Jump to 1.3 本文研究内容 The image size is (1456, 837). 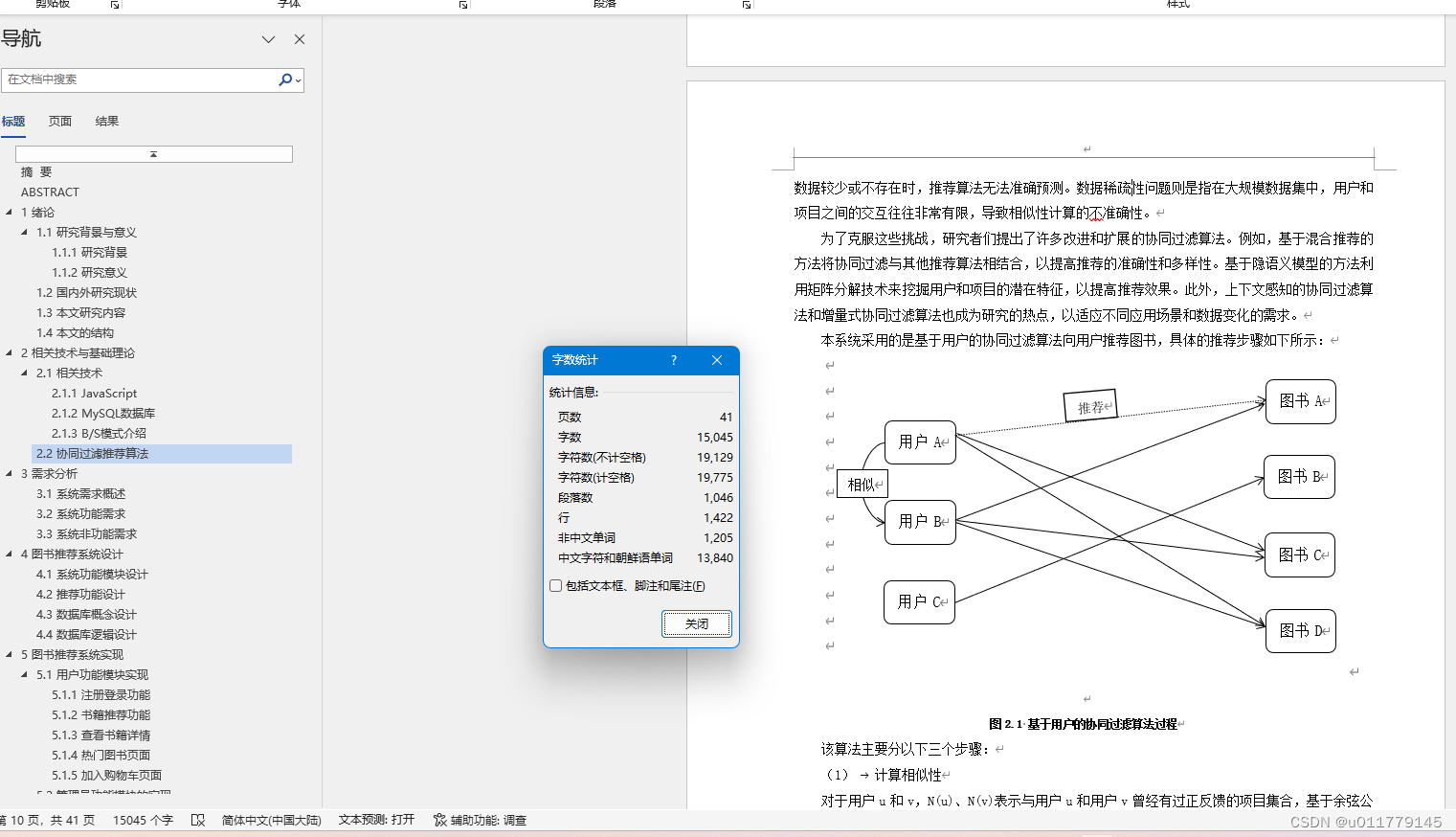80,313
